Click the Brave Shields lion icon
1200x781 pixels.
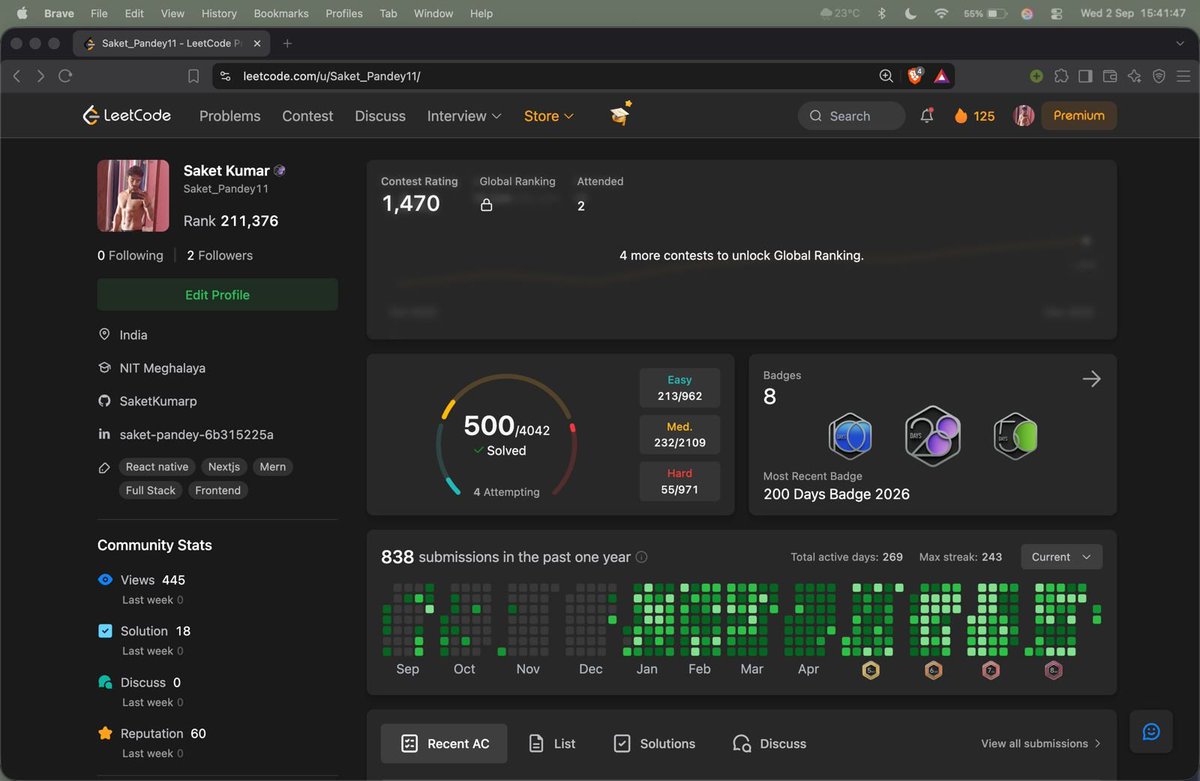click(915, 76)
